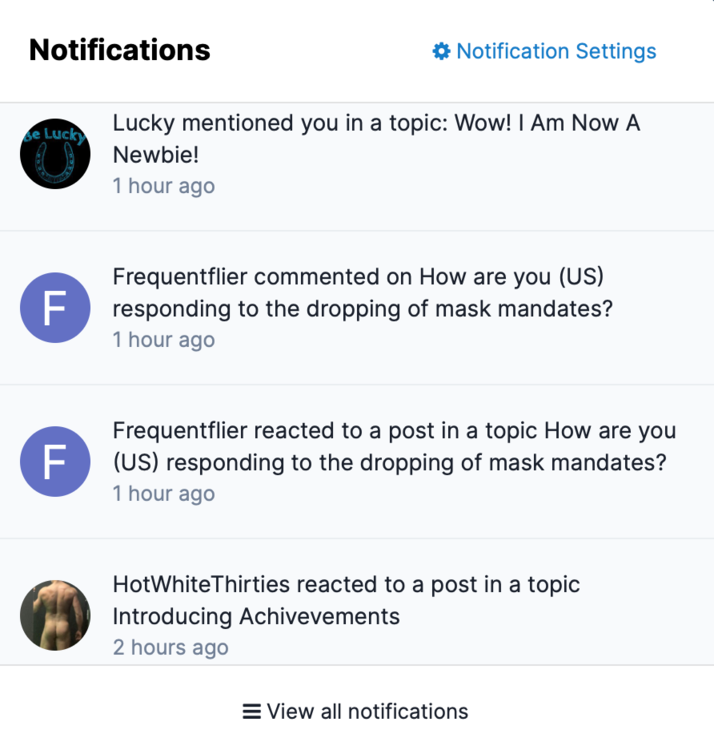Viewport: 714px width, 750px height.
Task: Click the '2 hours ago' timestamp
Action: pyautogui.click(x=170, y=648)
